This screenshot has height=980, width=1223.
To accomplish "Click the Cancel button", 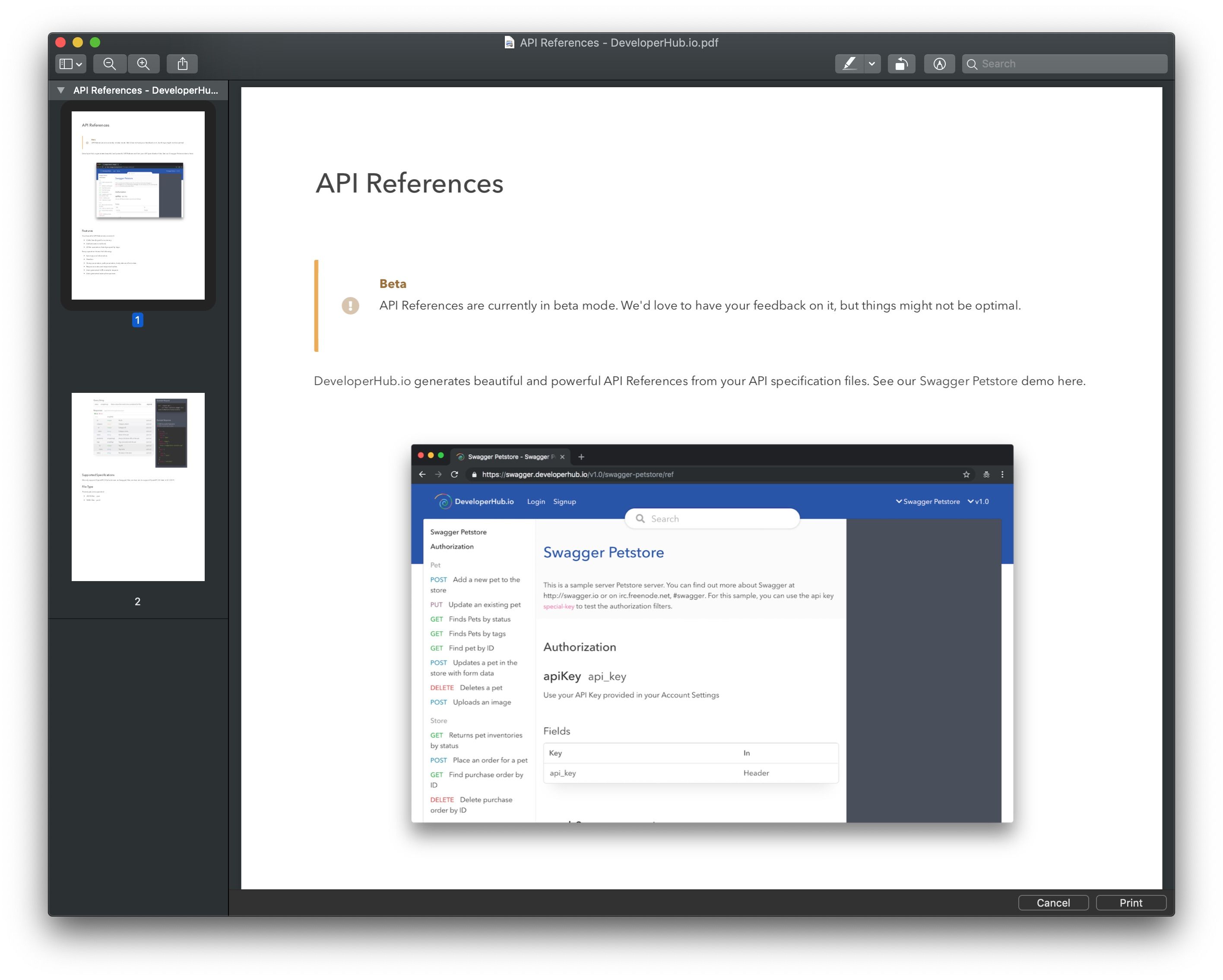I will click(x=1053, y=902).
